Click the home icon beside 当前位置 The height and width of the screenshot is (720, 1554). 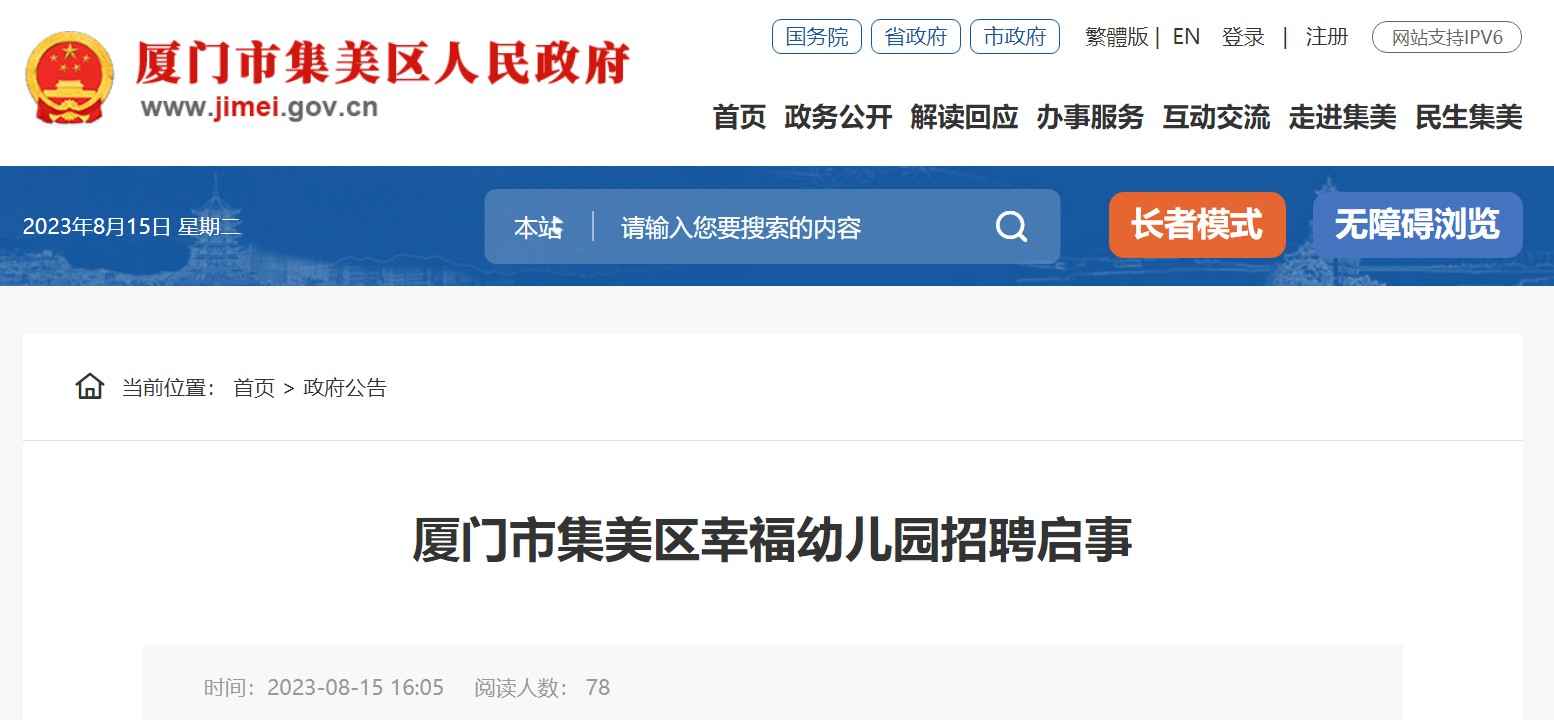pos(90,387)
